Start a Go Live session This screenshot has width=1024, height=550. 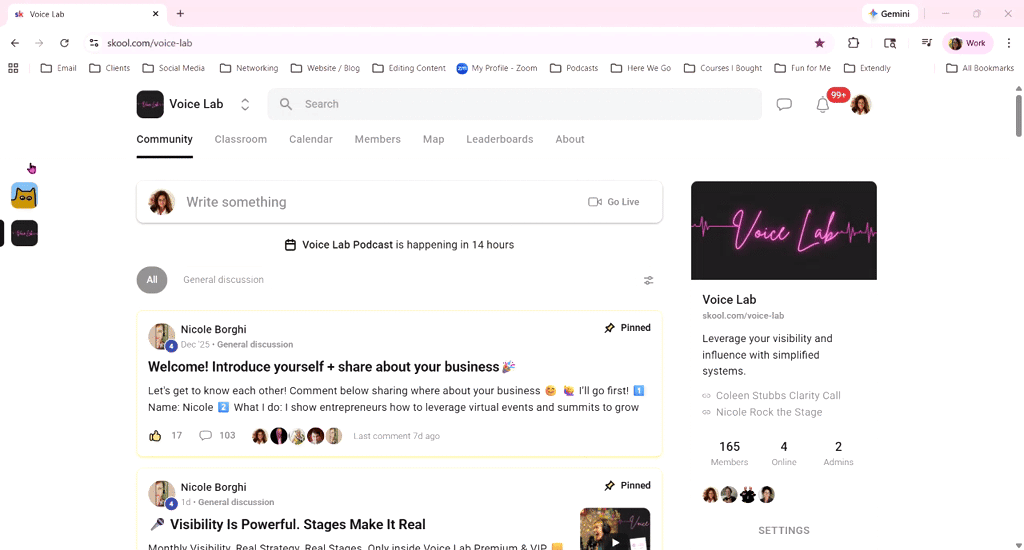click(614, 202)
